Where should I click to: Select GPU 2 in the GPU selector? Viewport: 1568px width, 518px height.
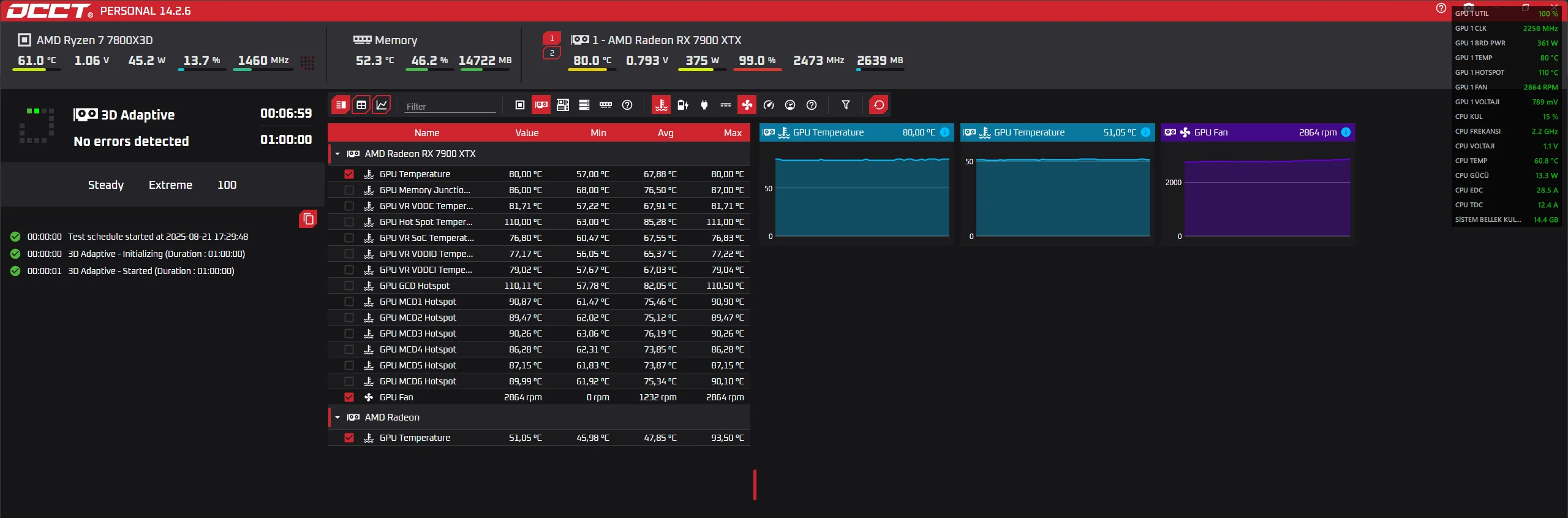point(552,53)
